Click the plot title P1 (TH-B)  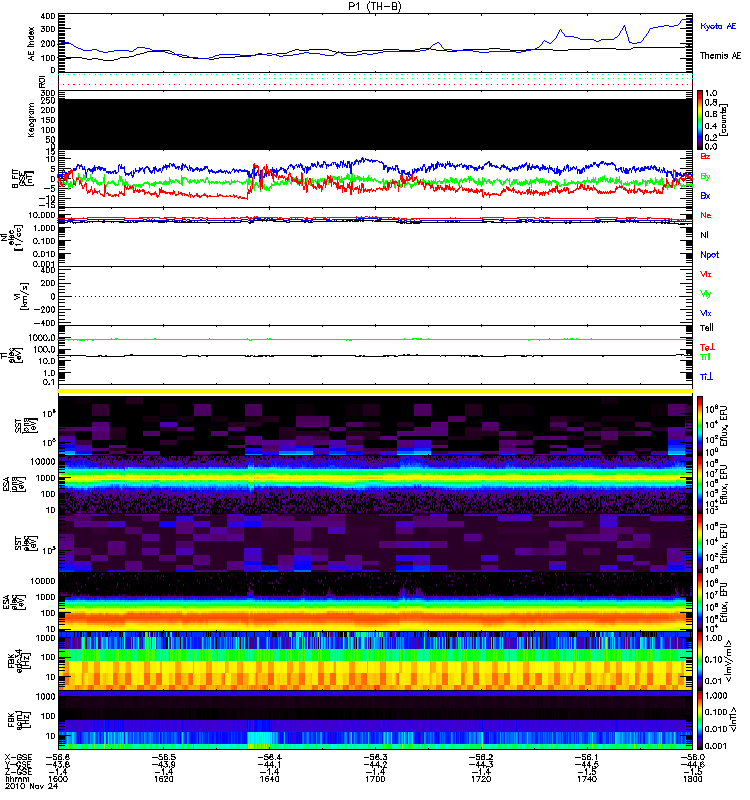(375, 6)
